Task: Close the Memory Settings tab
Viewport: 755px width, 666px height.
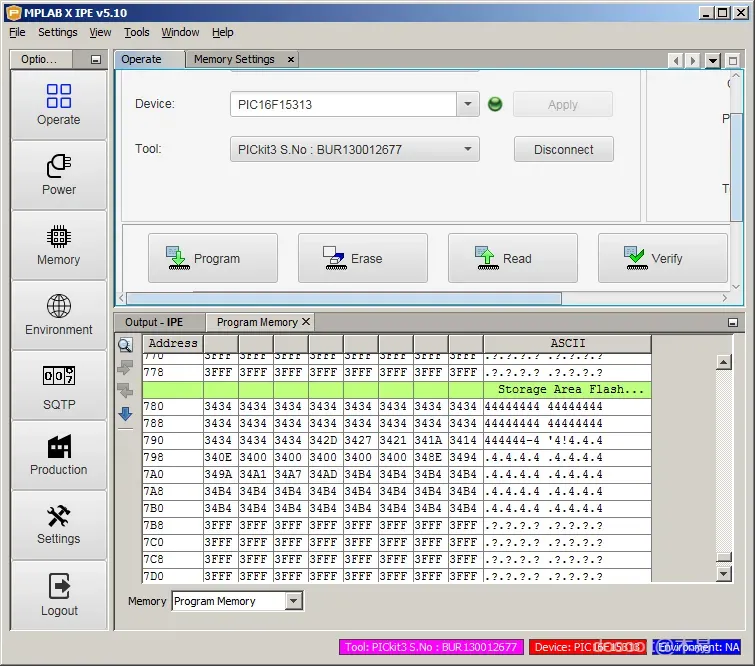Action: click(291, 59)
